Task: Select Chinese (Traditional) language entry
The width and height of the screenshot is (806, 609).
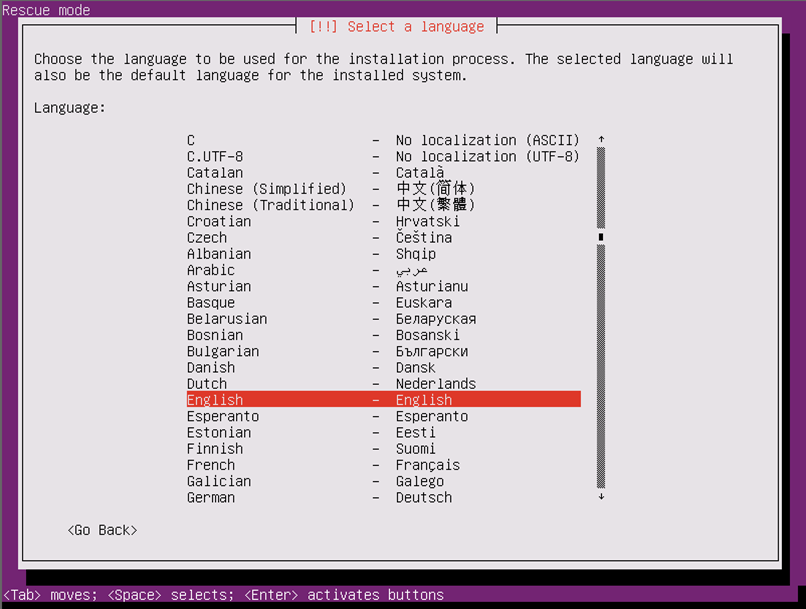Action: coord(383,205)
